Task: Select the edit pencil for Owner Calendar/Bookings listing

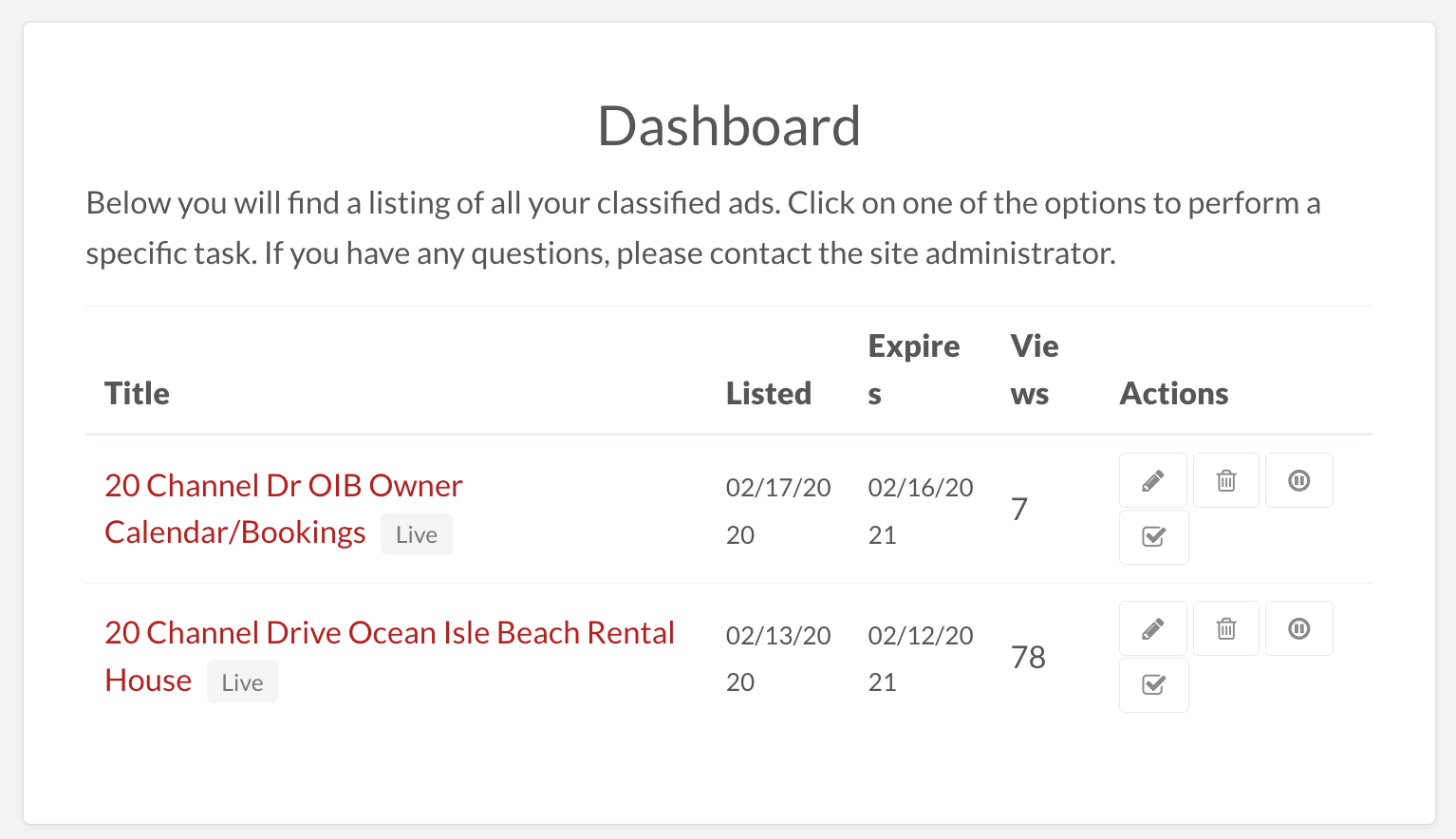Action: tap(1152, 480)
